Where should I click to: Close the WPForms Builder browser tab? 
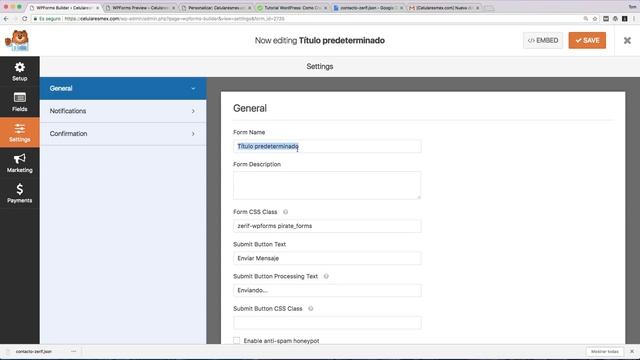(x=98, y=8)
